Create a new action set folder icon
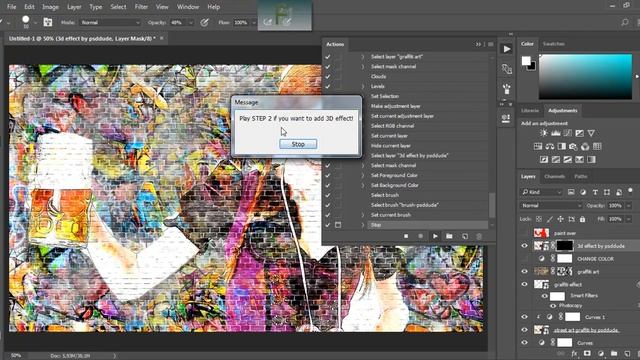 point(449,236)
